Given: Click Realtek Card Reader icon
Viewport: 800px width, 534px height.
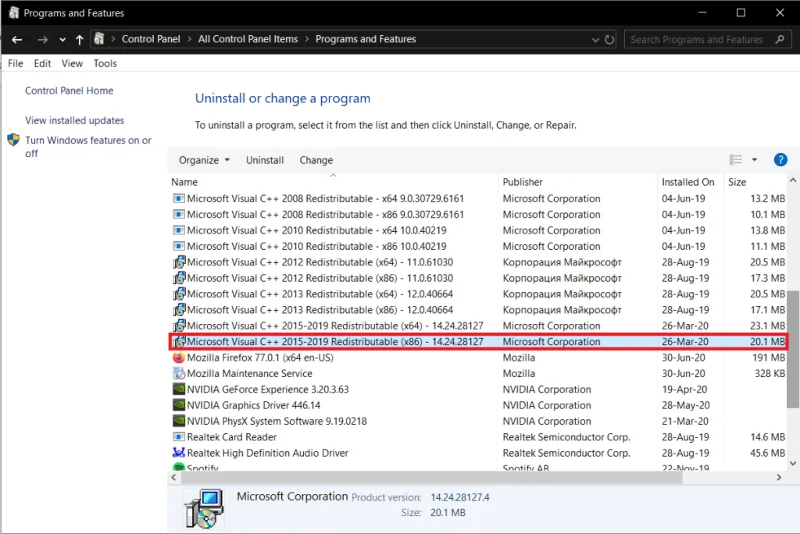Looking at the screenshot, I should tap(179, 437).
